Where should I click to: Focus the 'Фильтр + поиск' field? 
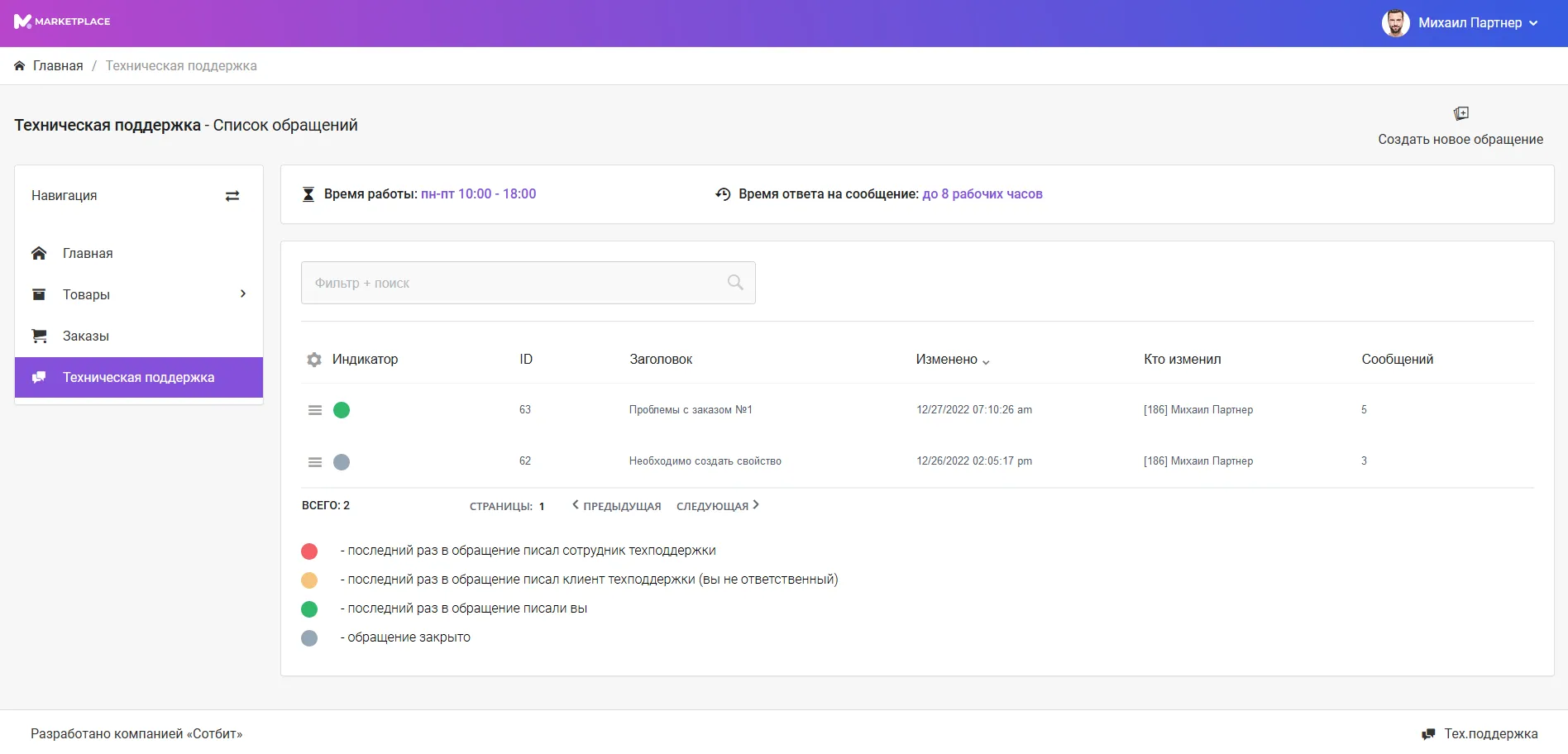(x=513, y=283)
